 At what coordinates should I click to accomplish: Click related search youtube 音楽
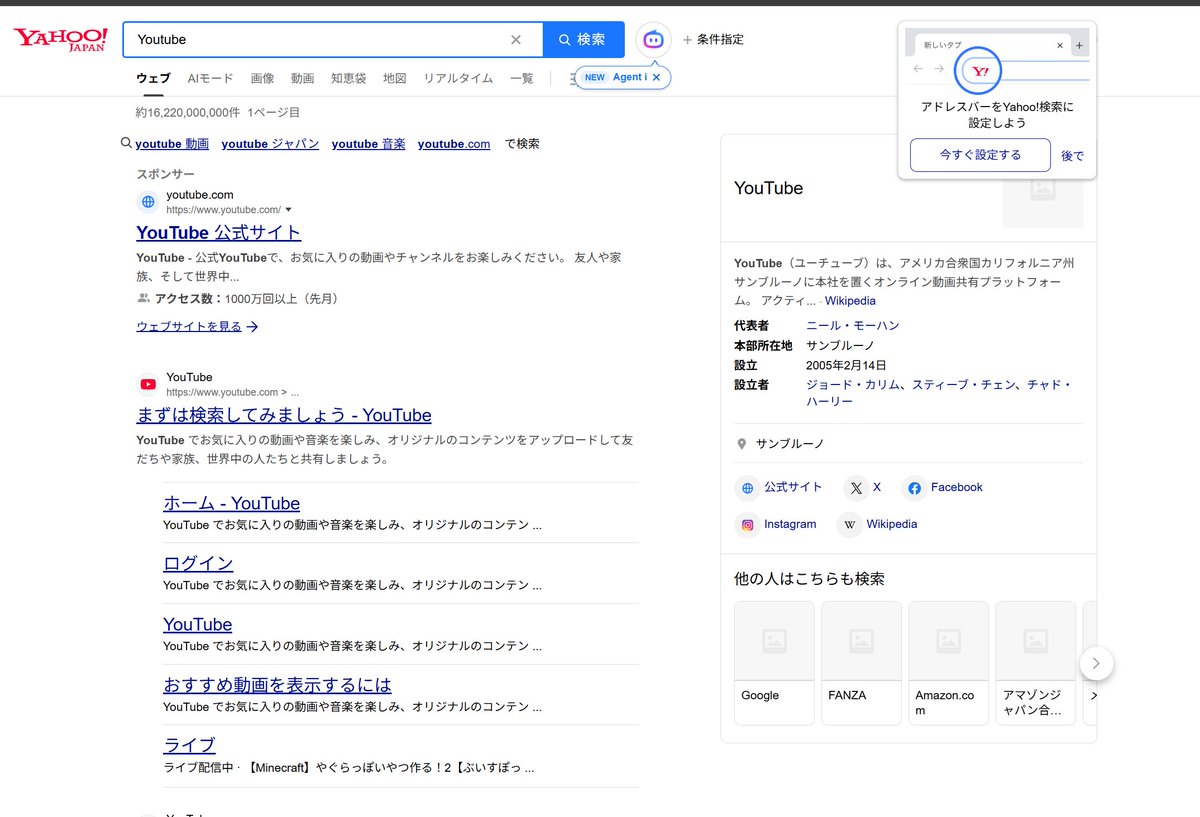[x=368, y=144]
